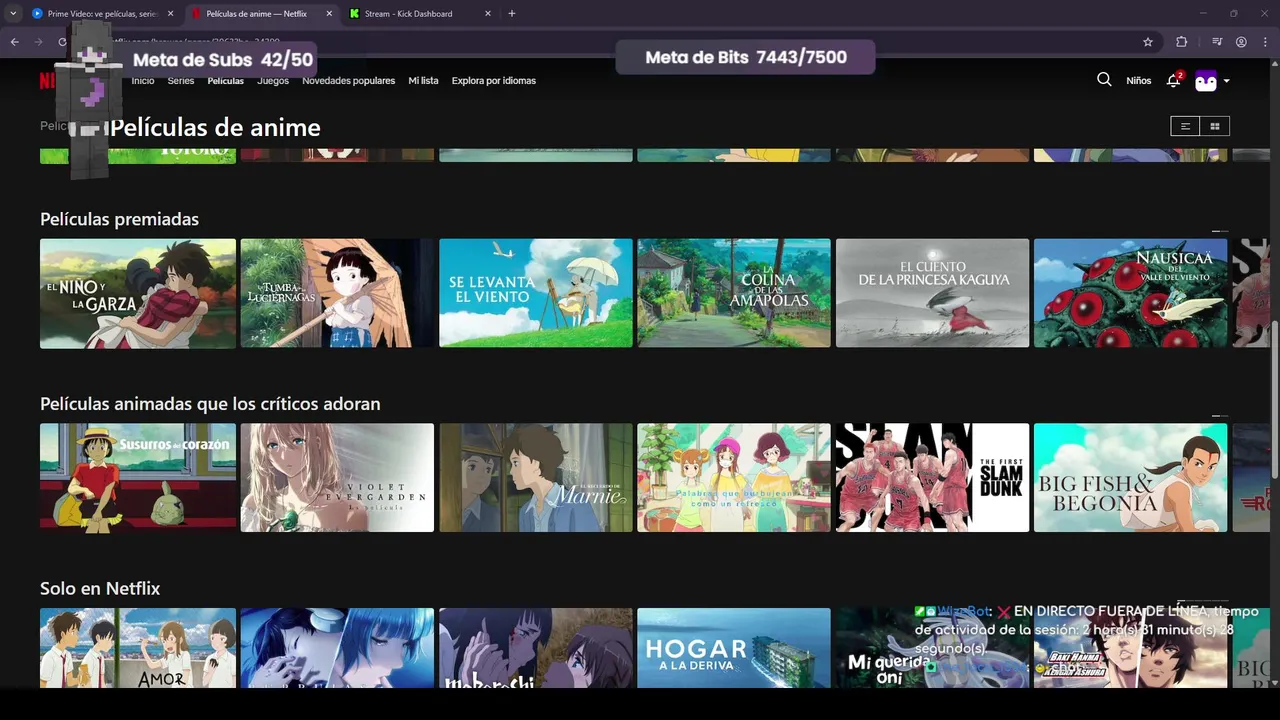
Task: Switch to grid view layout
Action: pos(1215,126)
